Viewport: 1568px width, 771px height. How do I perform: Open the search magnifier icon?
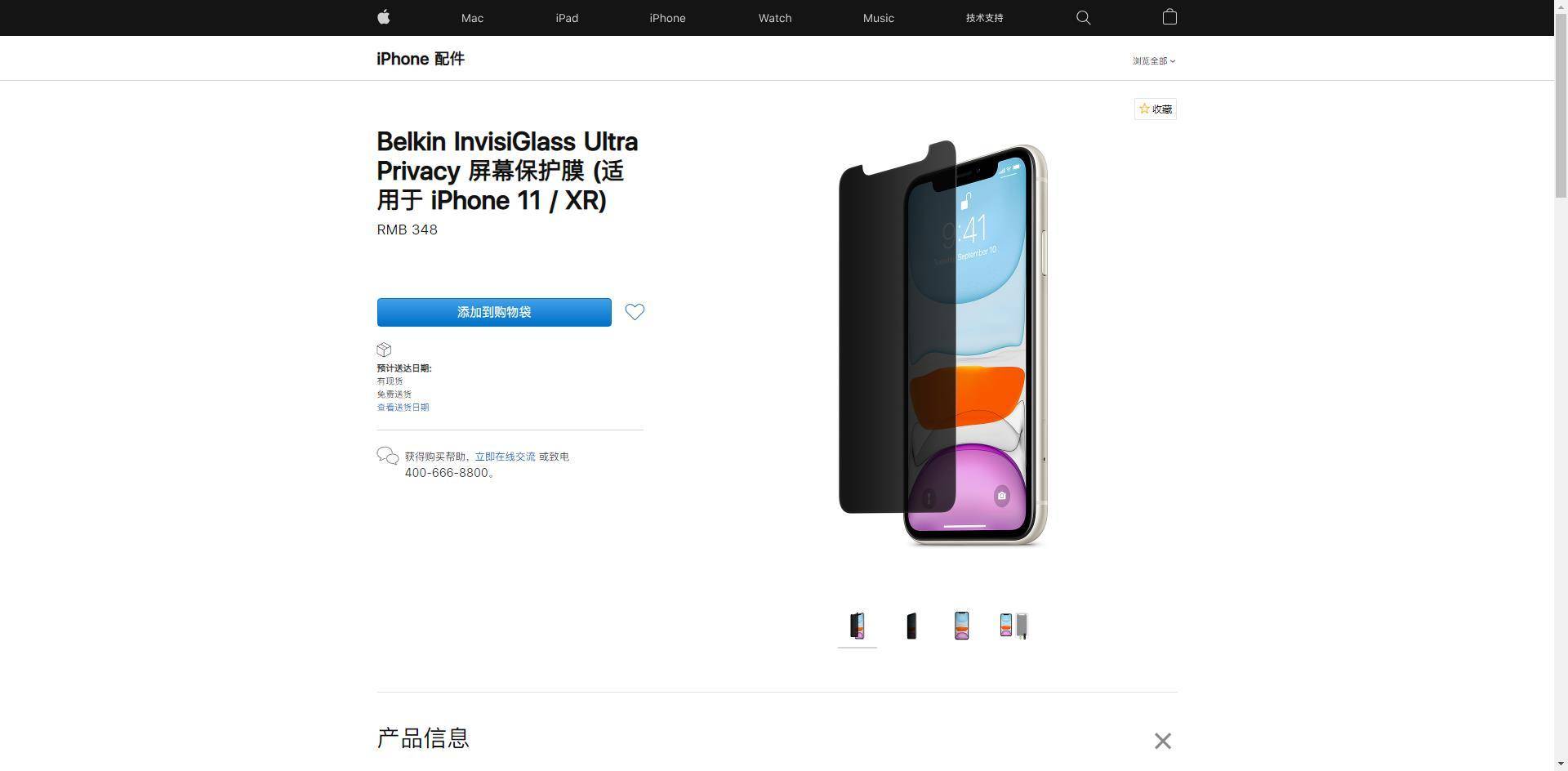tap(1084, 18)
